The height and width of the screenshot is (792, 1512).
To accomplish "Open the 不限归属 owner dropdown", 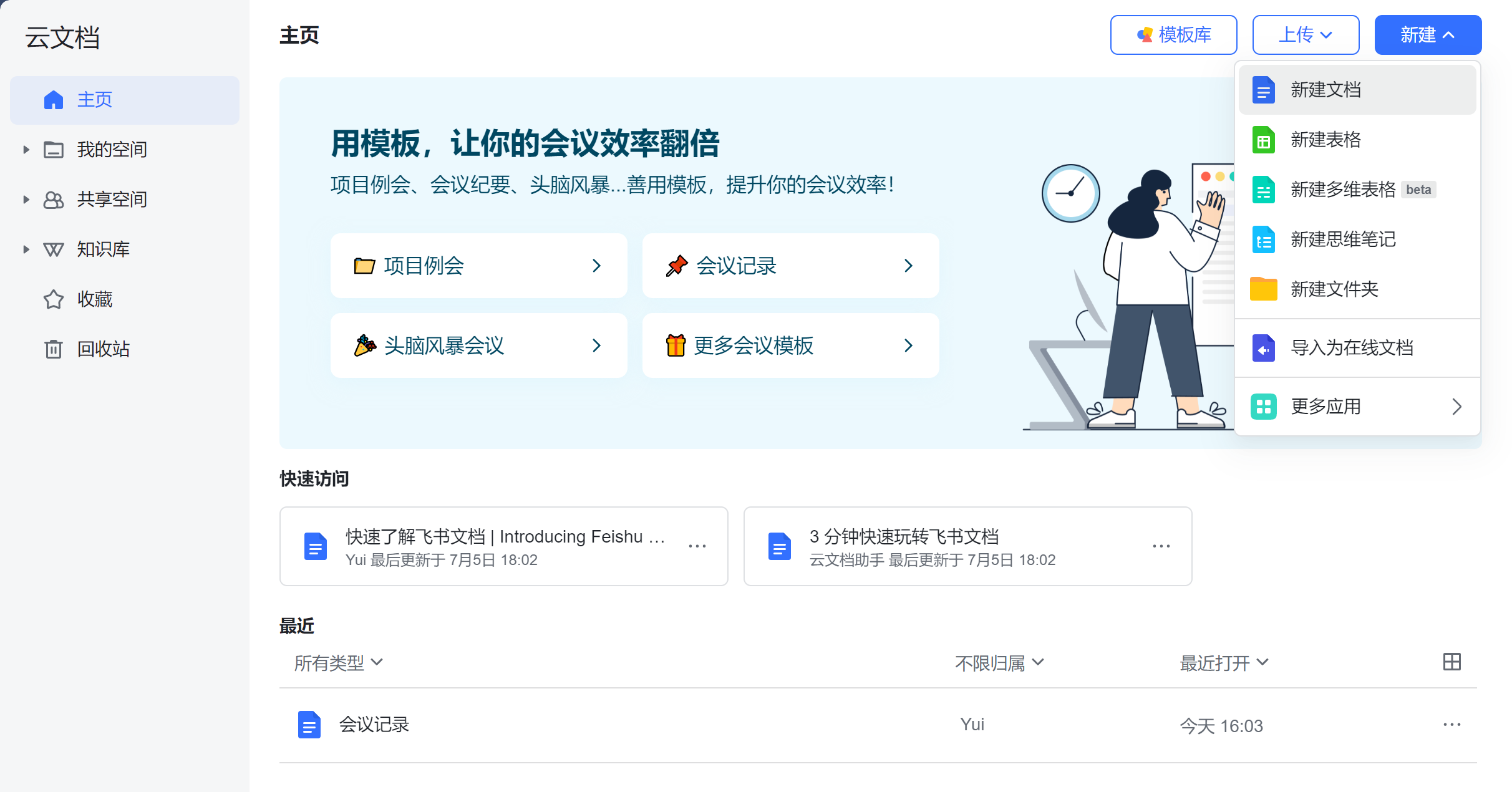I will click(x=999, y=662).
